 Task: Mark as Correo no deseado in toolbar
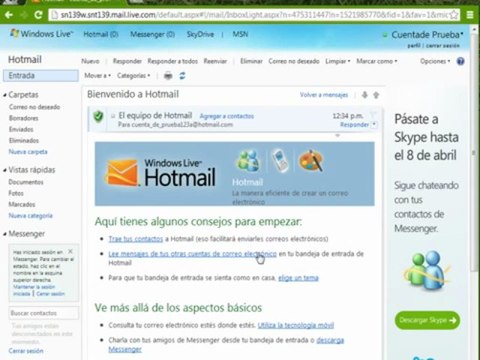294,61
